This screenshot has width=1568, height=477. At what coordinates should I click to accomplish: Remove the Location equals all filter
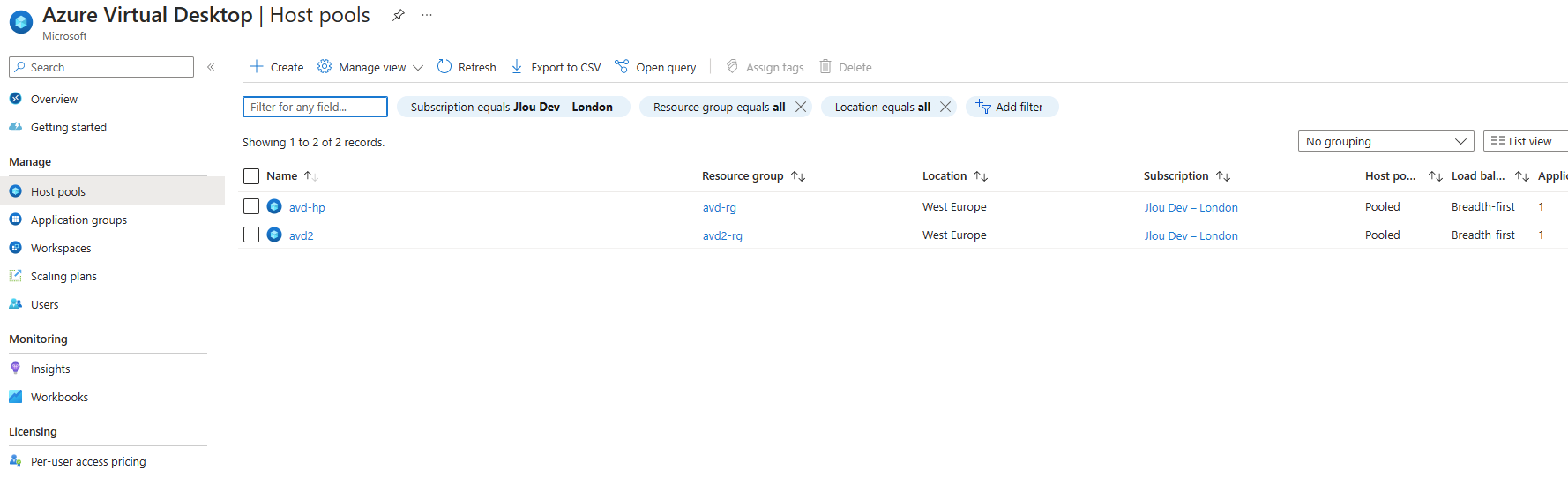point(945,107)
